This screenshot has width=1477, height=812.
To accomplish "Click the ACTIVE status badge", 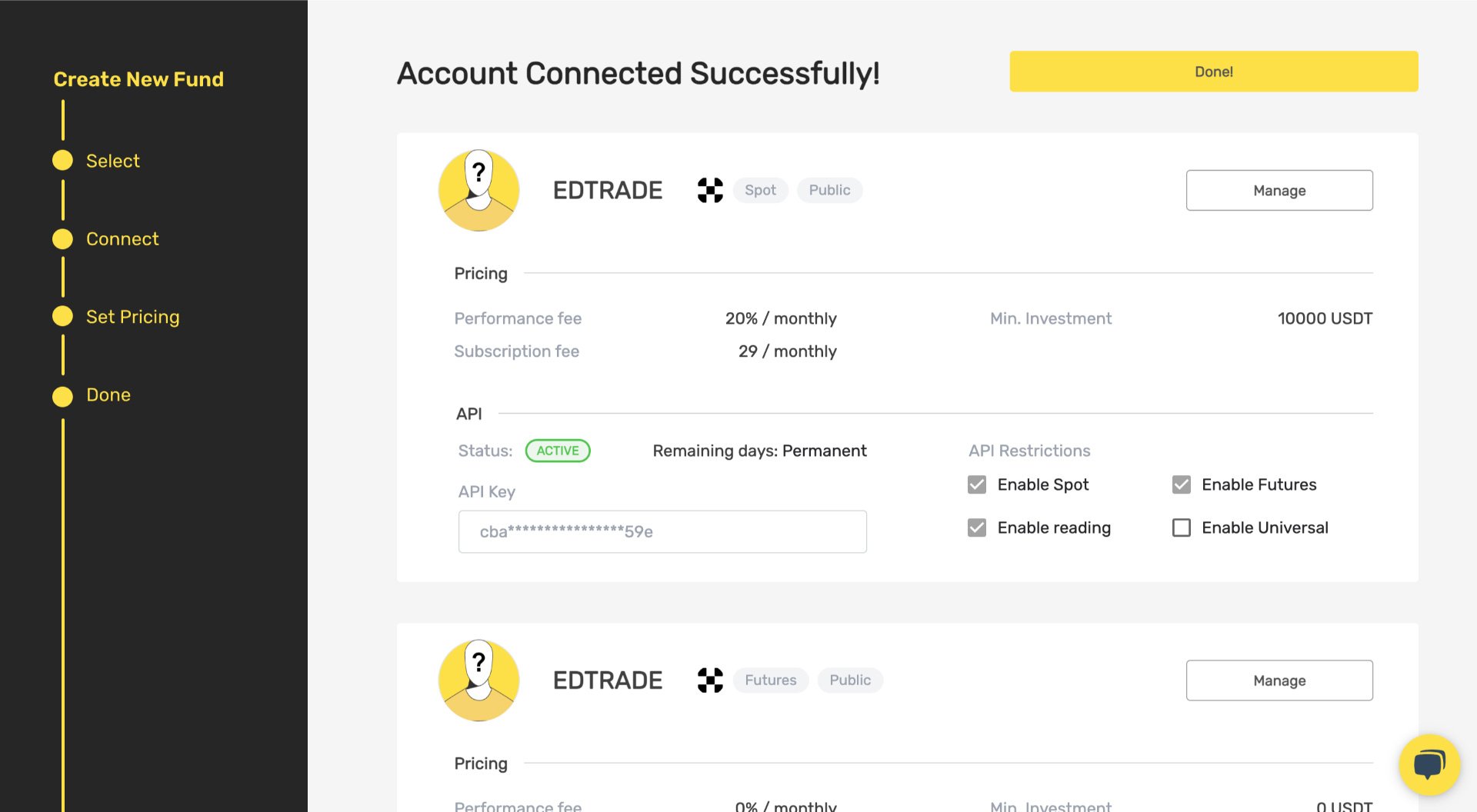I will pyautogui.click(x=557, y=451).
